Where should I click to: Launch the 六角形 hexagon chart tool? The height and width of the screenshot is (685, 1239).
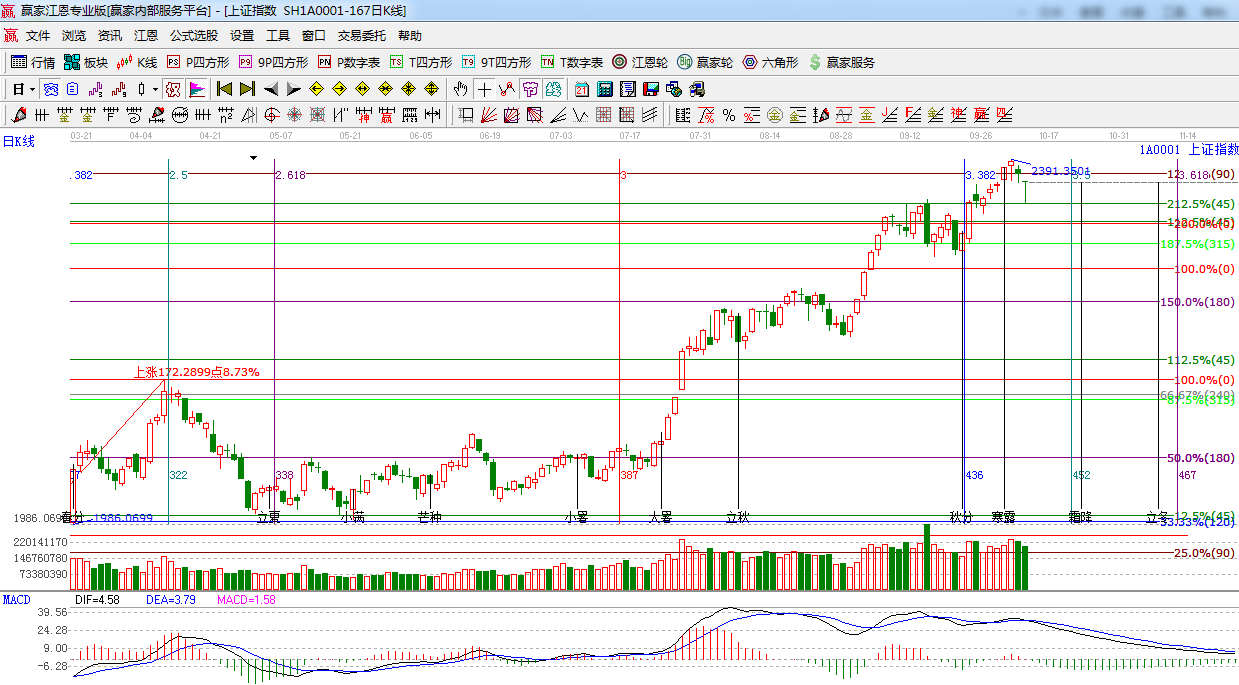pyautogui.click(x=770, y=62)
